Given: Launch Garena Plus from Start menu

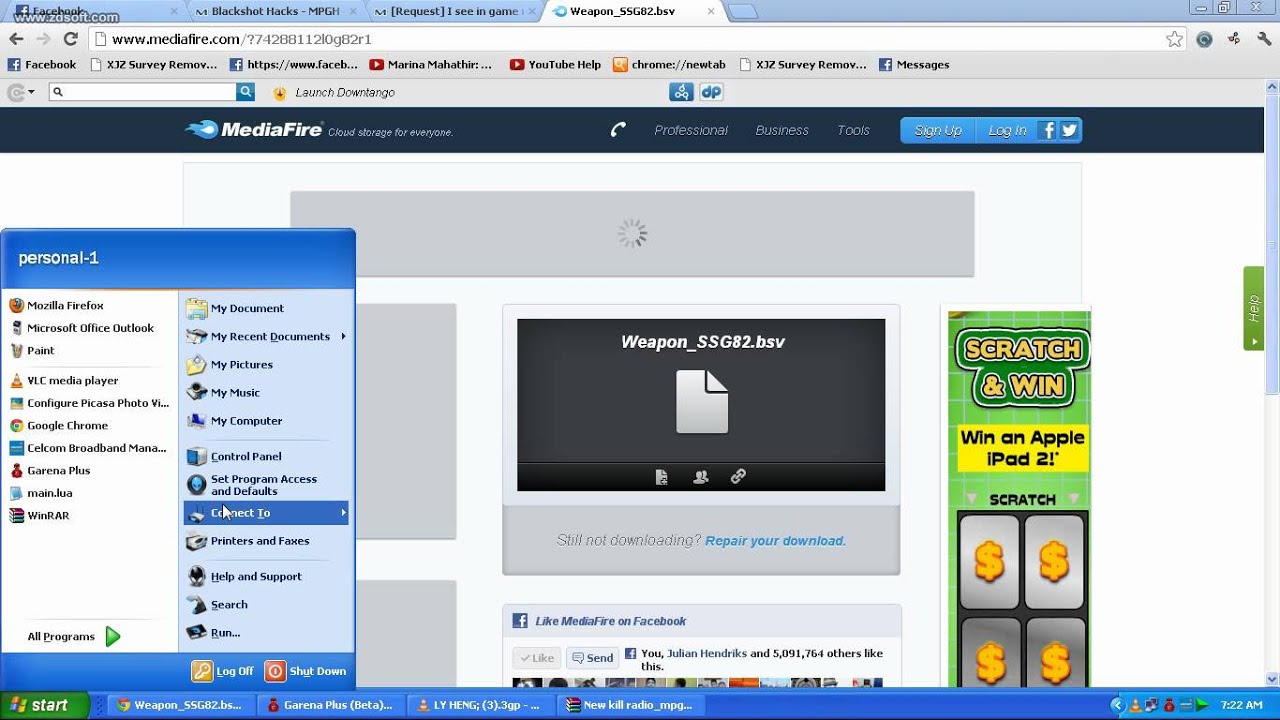Looking at the screenshot, I should click(x=50, y=470).
